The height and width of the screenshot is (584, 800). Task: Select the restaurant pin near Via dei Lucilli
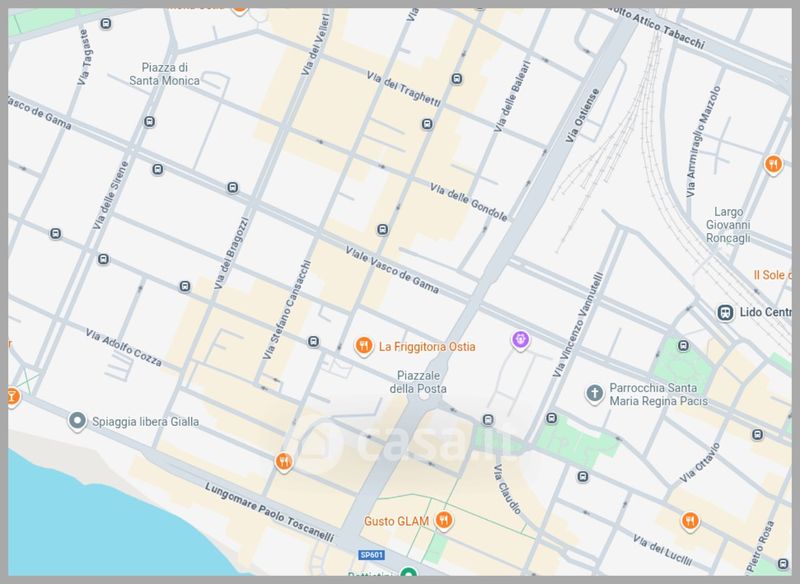(x=689, y=520)
